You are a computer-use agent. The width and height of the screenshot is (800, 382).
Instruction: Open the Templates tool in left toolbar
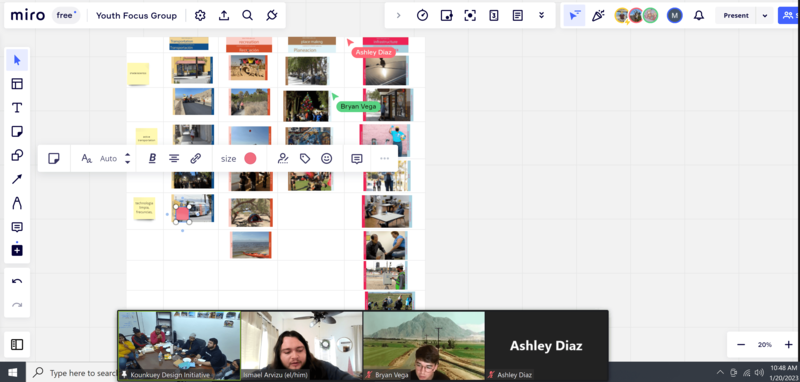coord(17,84)
